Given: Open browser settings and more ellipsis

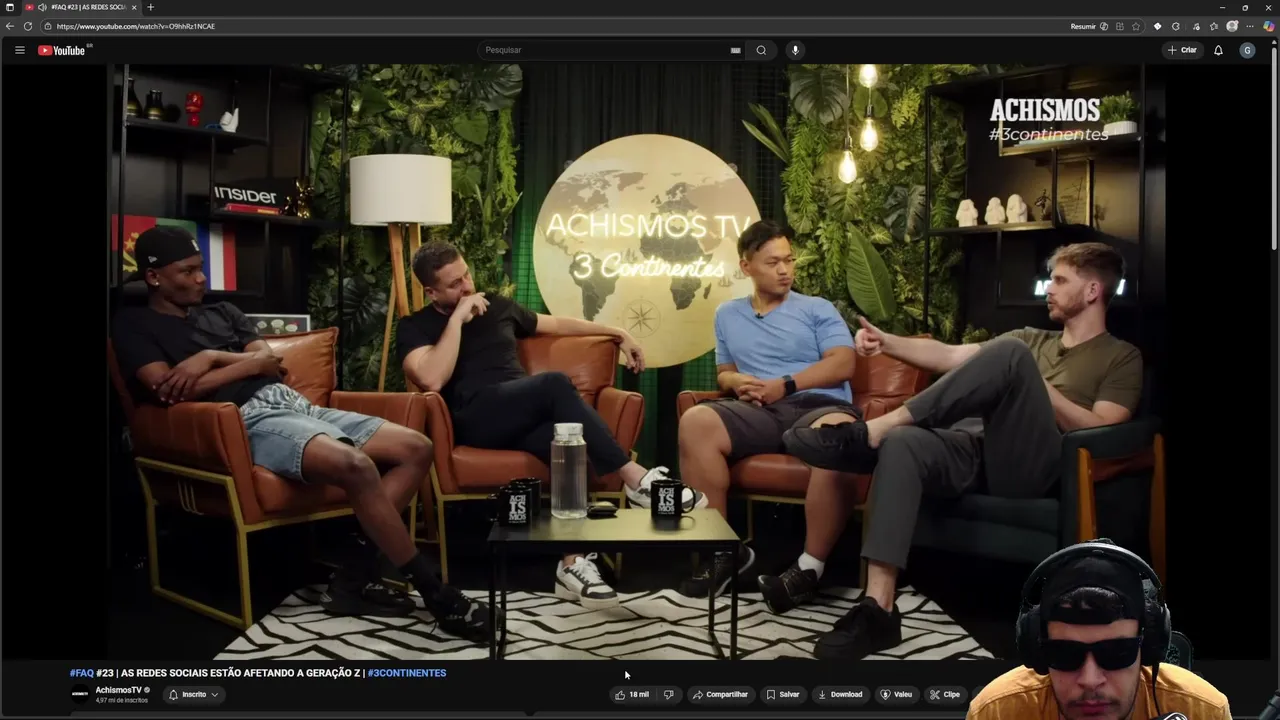Looking at the screenshot, I should (1250, 26).
